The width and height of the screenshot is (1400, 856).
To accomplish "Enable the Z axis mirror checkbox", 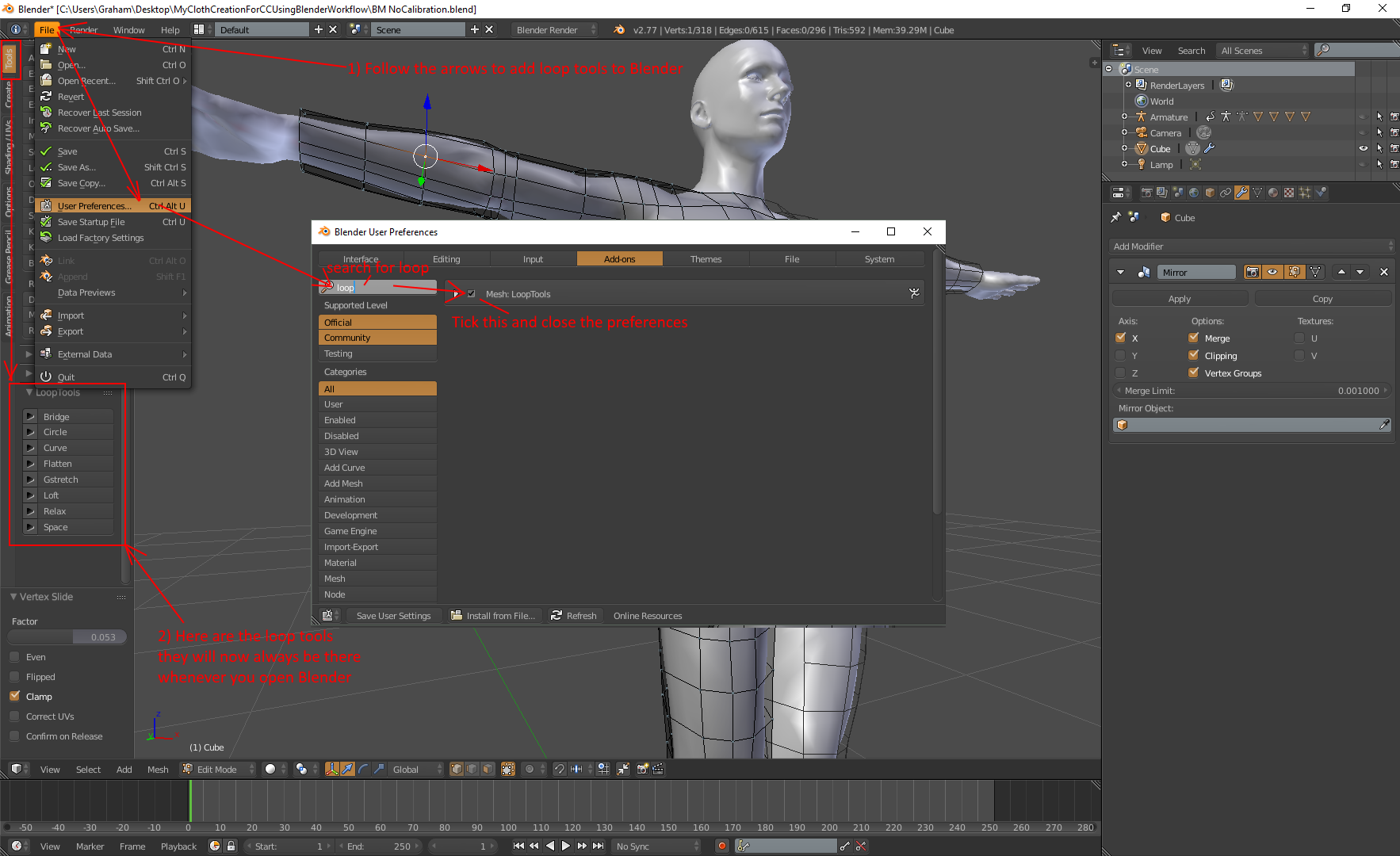I will coord(1121,373).
